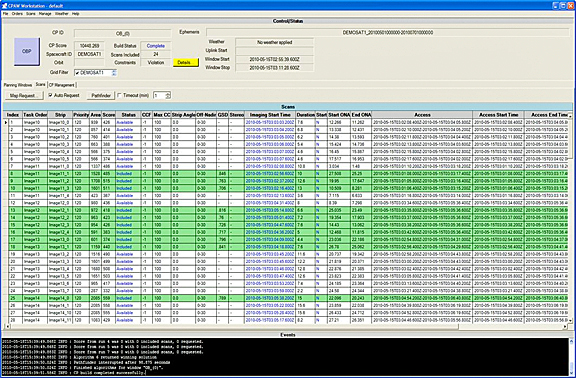Click the Build Status value Complete

pyautogui.click(x=156, y=46)
